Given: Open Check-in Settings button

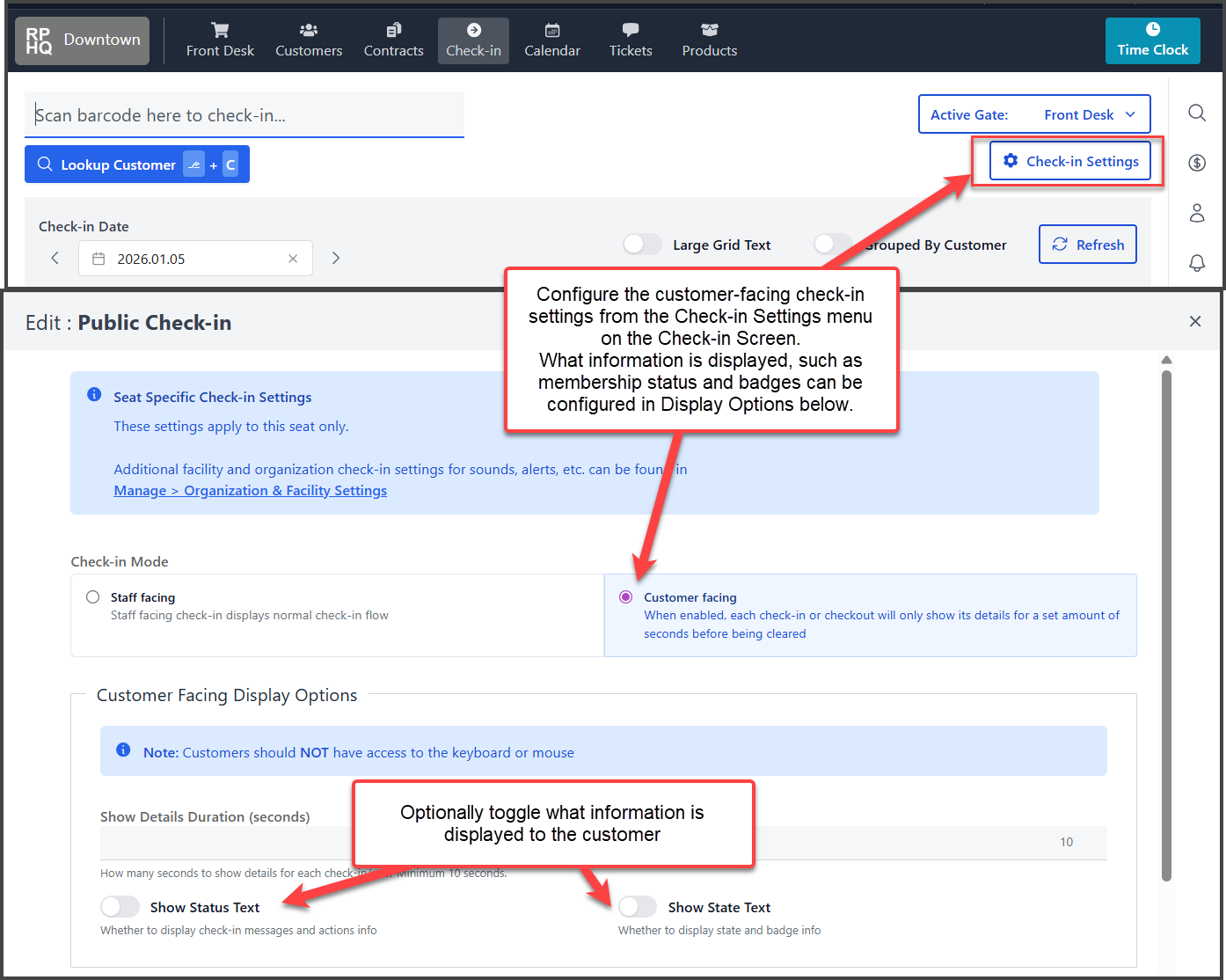Looking at the screenshot, I should tap(1069, 161).
